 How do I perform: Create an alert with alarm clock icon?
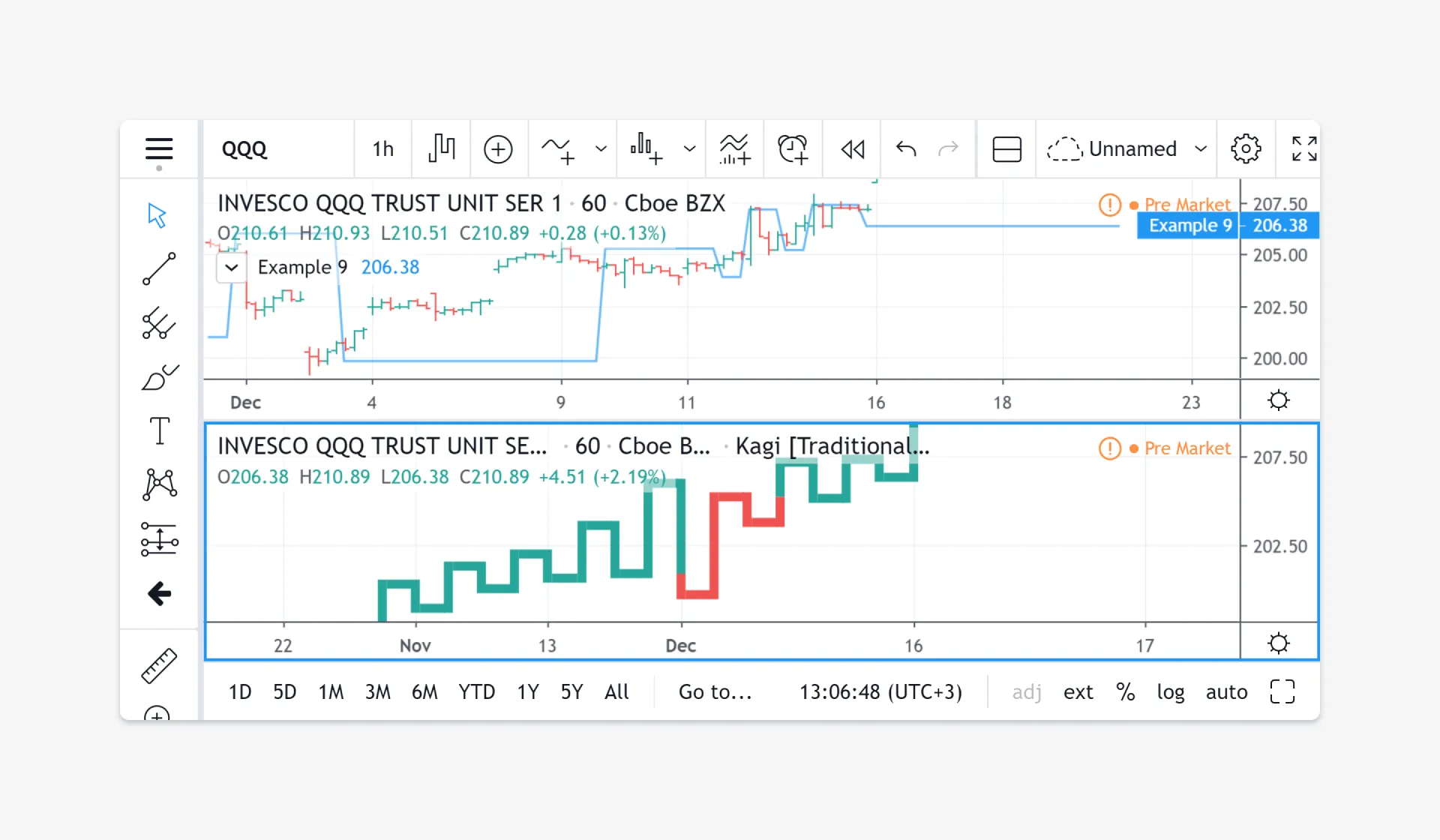pos(793,148)
